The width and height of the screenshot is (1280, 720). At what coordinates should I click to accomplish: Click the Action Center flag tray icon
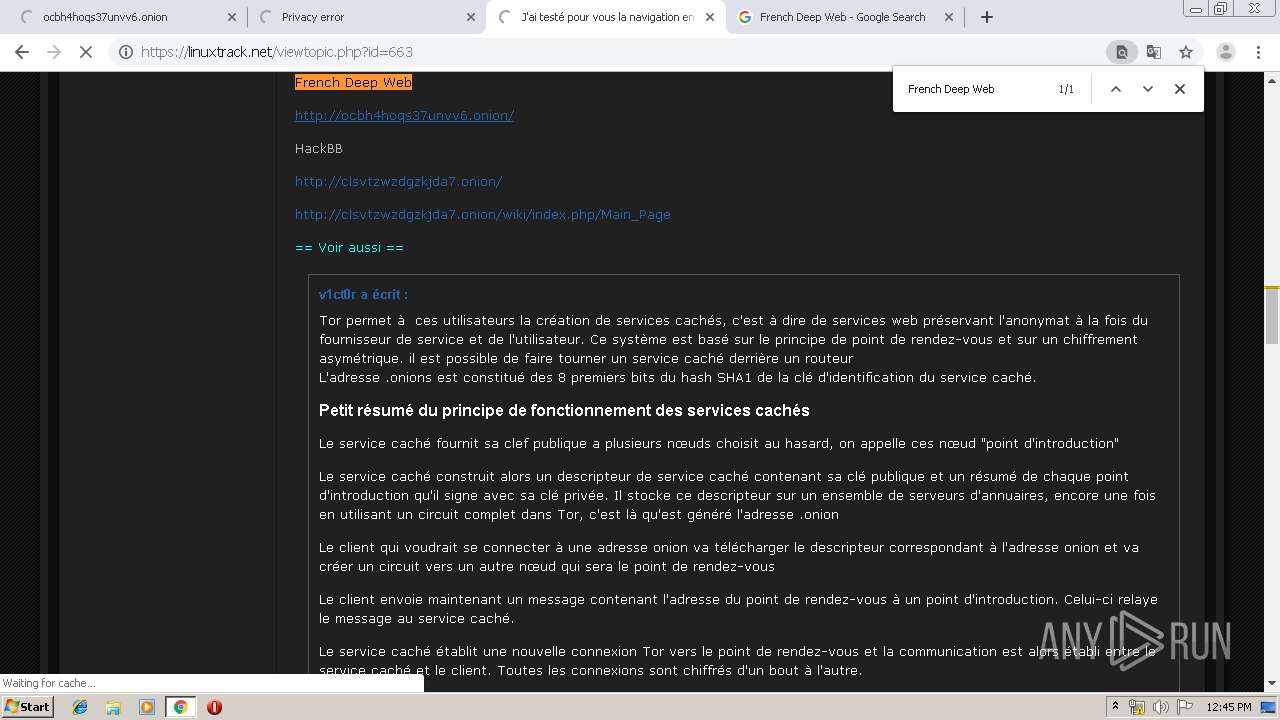pyautogui.click(x=1185, y=707)
